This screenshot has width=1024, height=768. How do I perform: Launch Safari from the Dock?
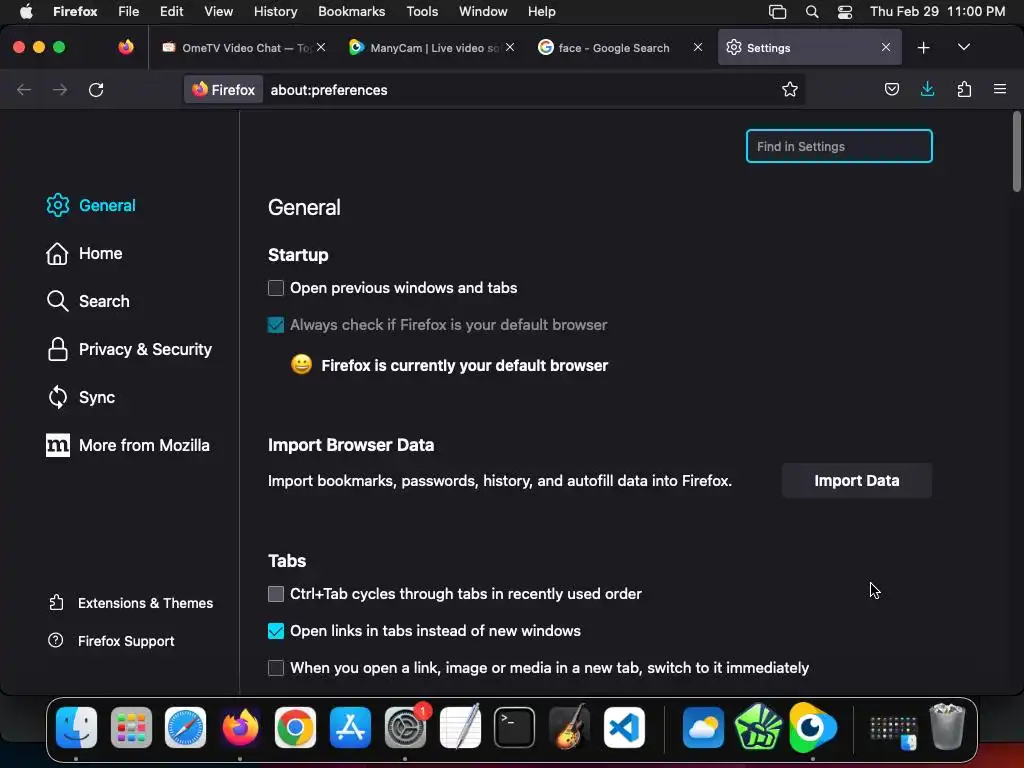185,727
